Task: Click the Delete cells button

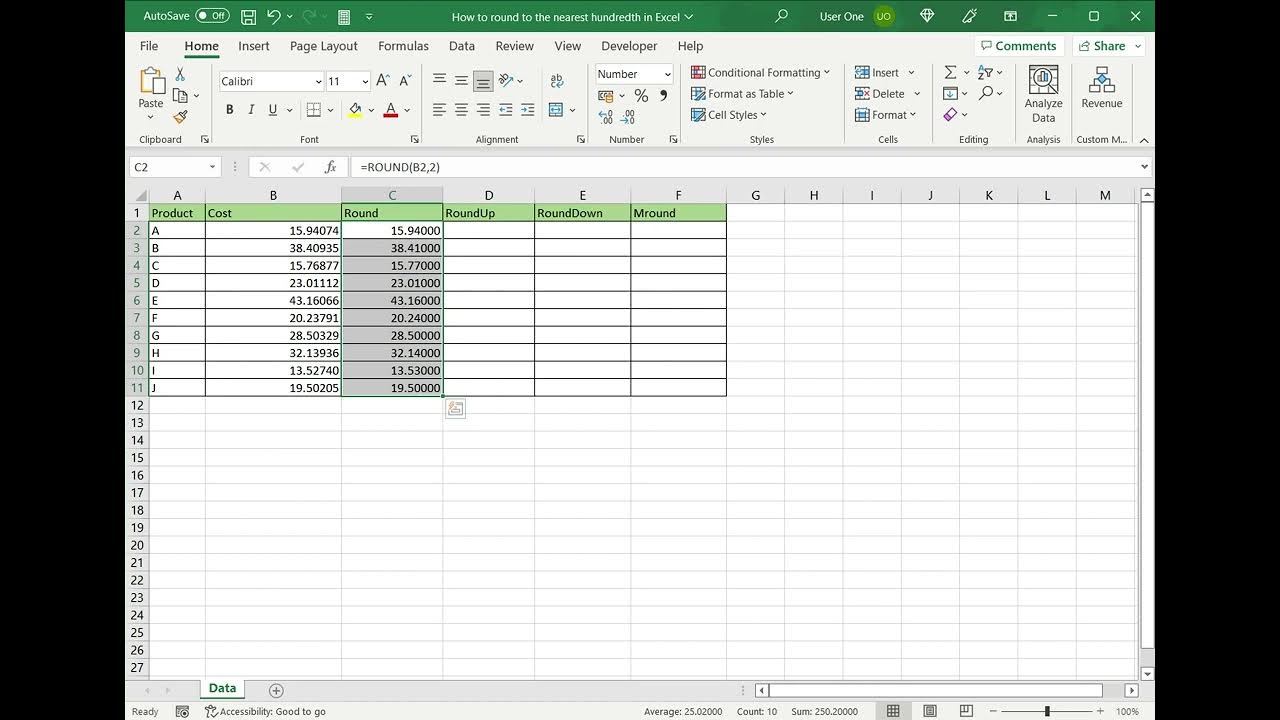Action: tap(880, 94)
